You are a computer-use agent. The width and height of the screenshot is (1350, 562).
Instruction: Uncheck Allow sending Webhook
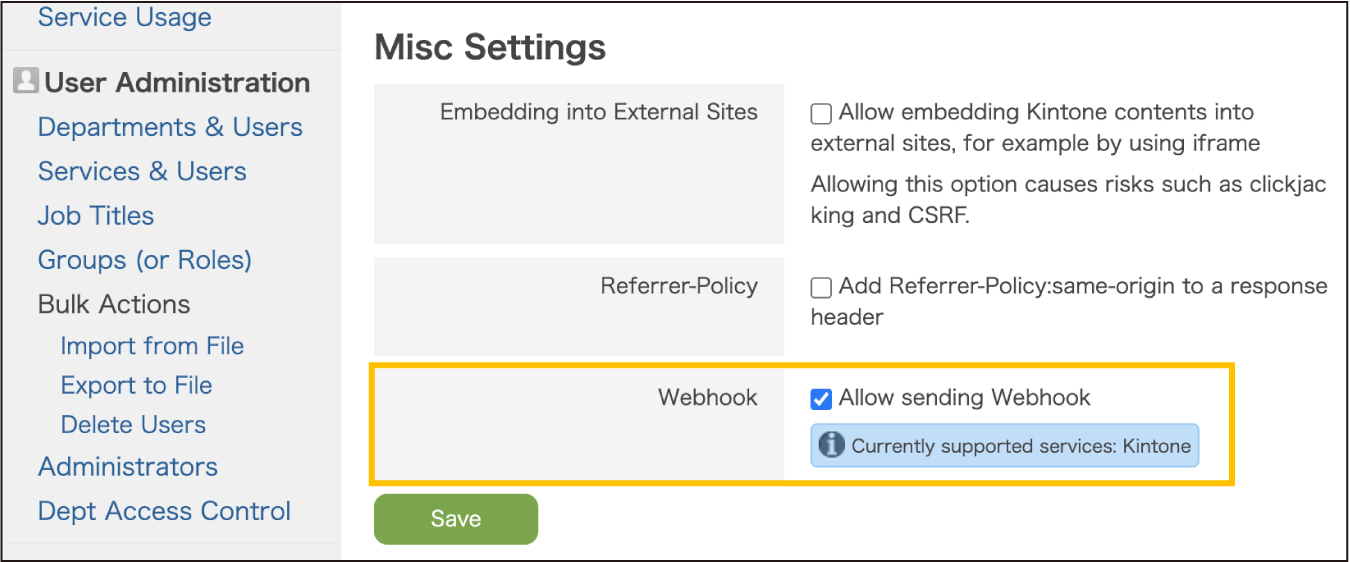[x=821, y=399]
